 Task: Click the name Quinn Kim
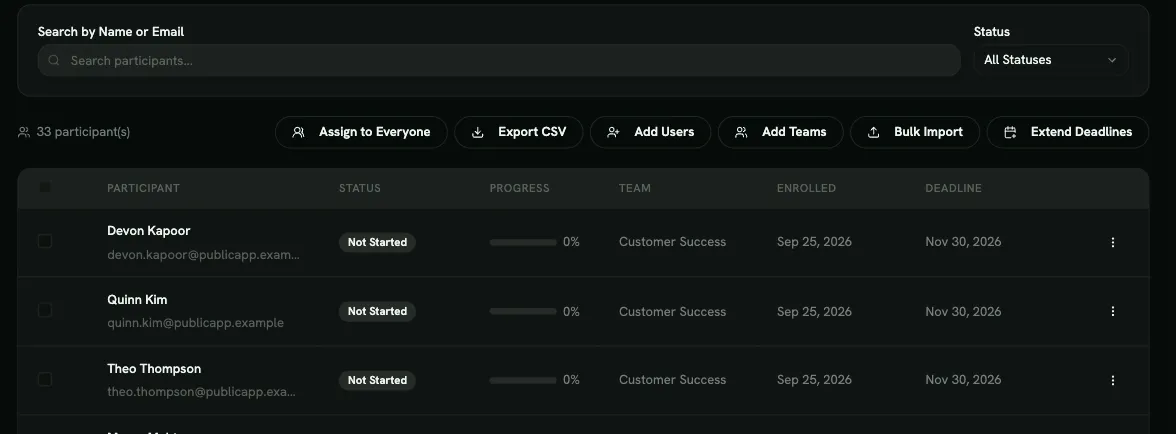click(x=137, y=299)
